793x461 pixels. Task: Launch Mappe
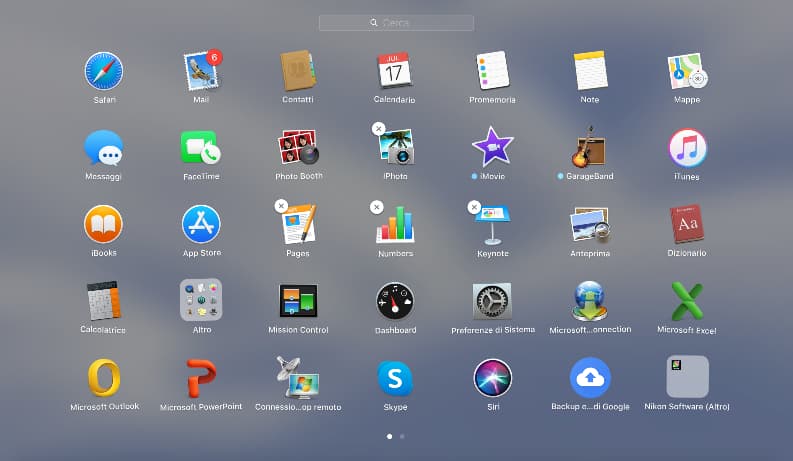[x=687, y=71]
